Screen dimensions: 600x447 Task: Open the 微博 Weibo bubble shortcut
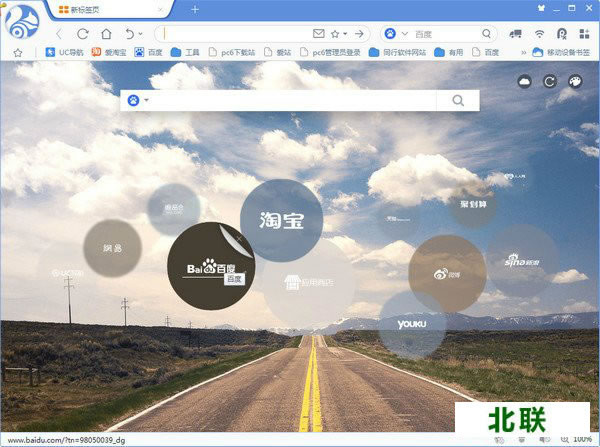(447, 274)
